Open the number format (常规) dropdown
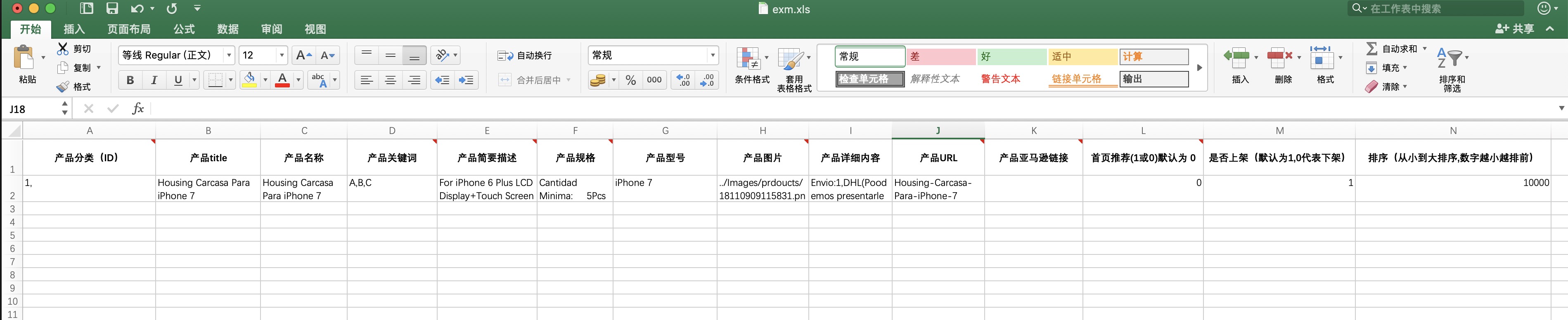Viewport: 1568px width, 320px height. click(x=712, y=55)
